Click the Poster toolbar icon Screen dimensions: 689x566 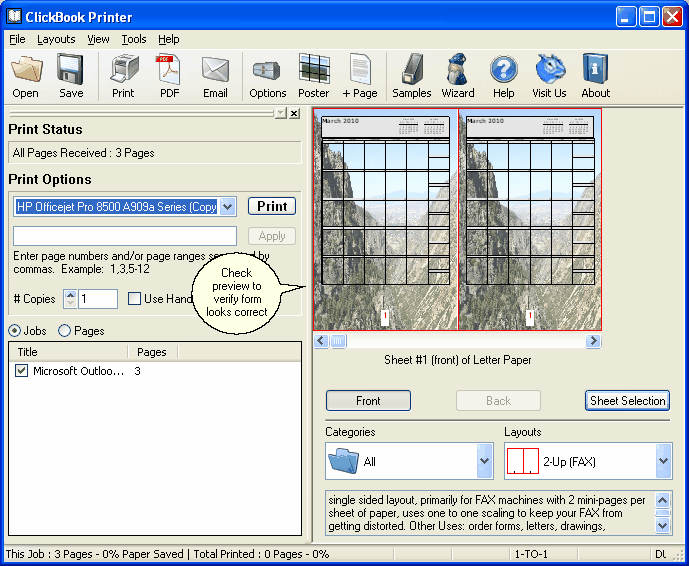click(x=314, y=69)
